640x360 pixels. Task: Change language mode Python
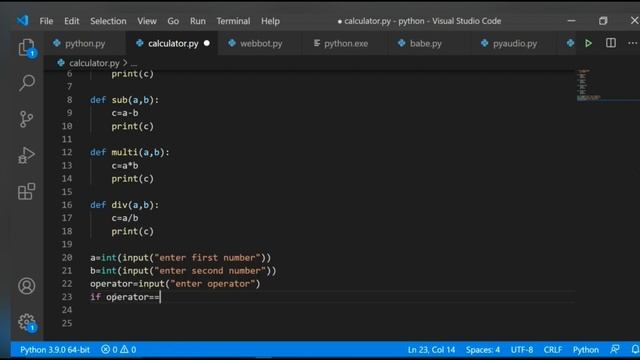point(585,350)
